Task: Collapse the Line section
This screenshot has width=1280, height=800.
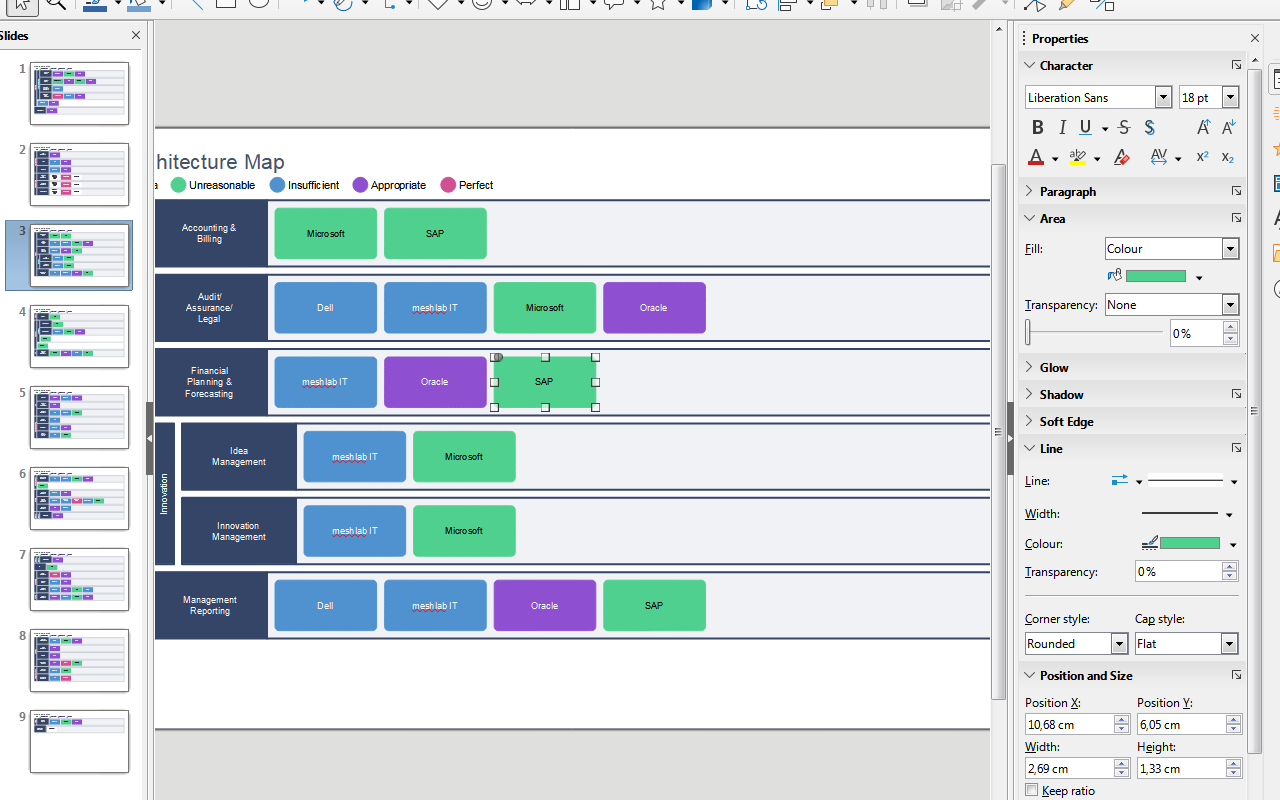Action: pos(1029,448)
